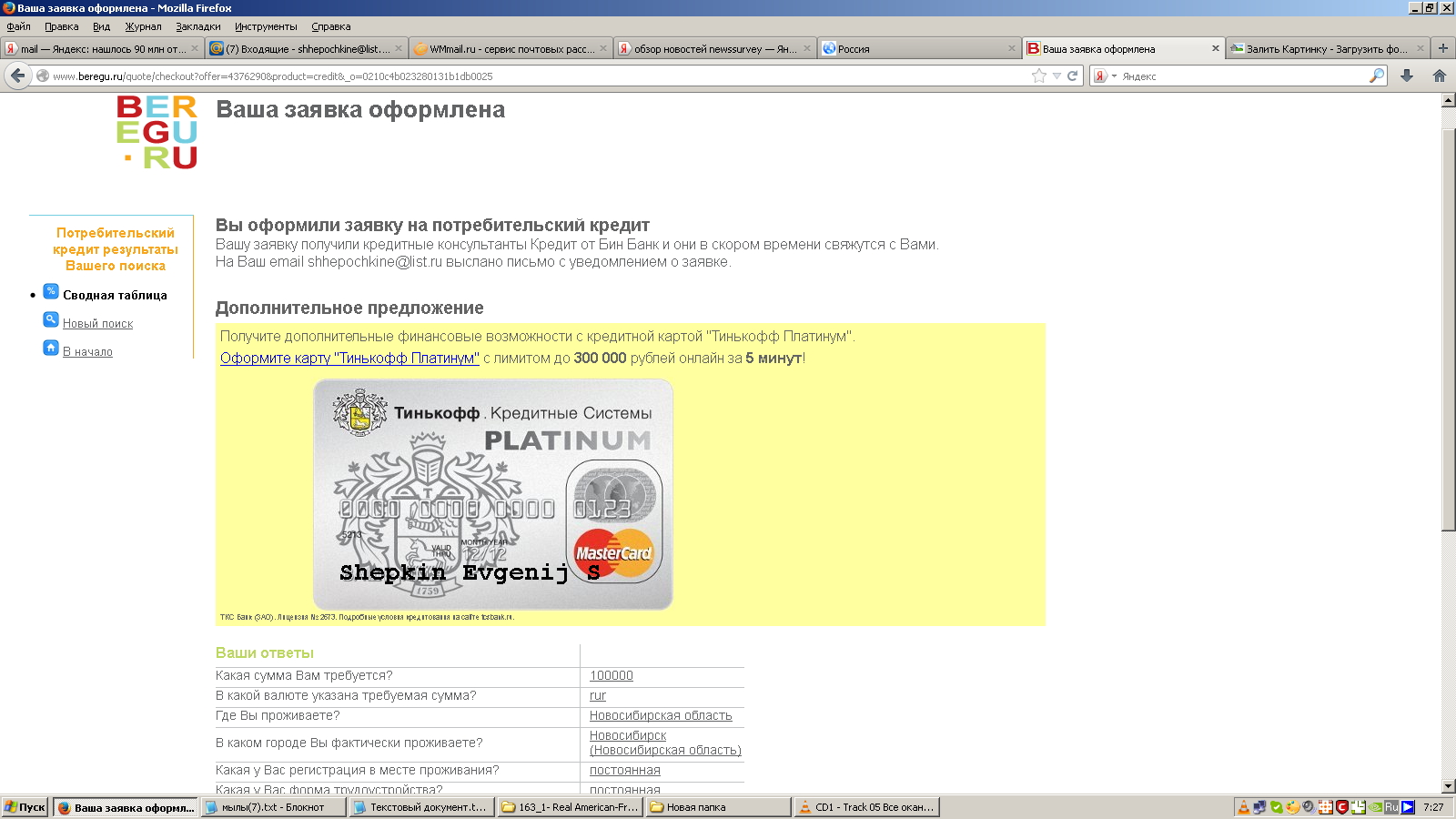The width and height of the screenshot is (1456, 819).
Task: Click the Новосибирская область answer link
Action: pyautogui.click(x=661, y=715)
